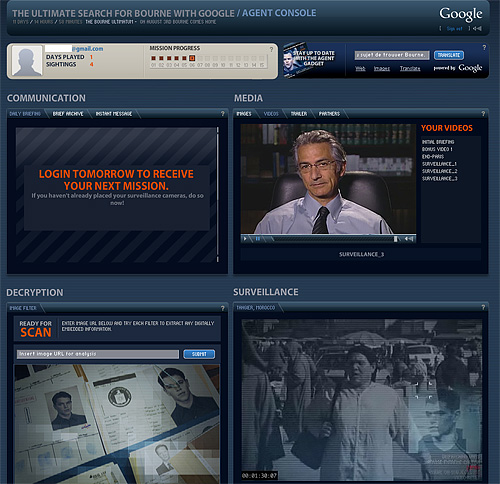Submit the image URL for analysis
Screen dimensions: 500x484
199,354
